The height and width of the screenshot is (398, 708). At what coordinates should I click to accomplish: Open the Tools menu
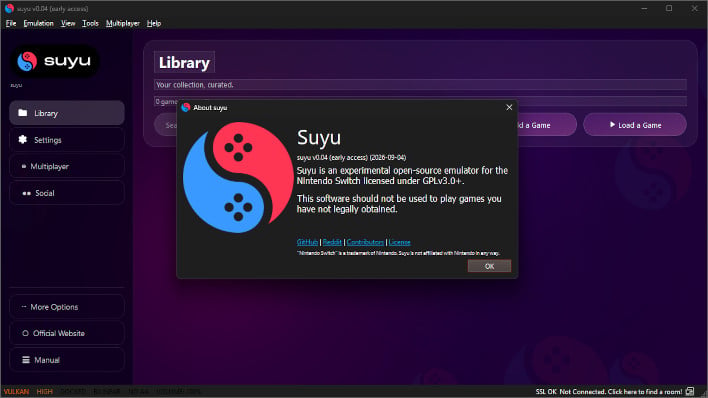[90, 23]
